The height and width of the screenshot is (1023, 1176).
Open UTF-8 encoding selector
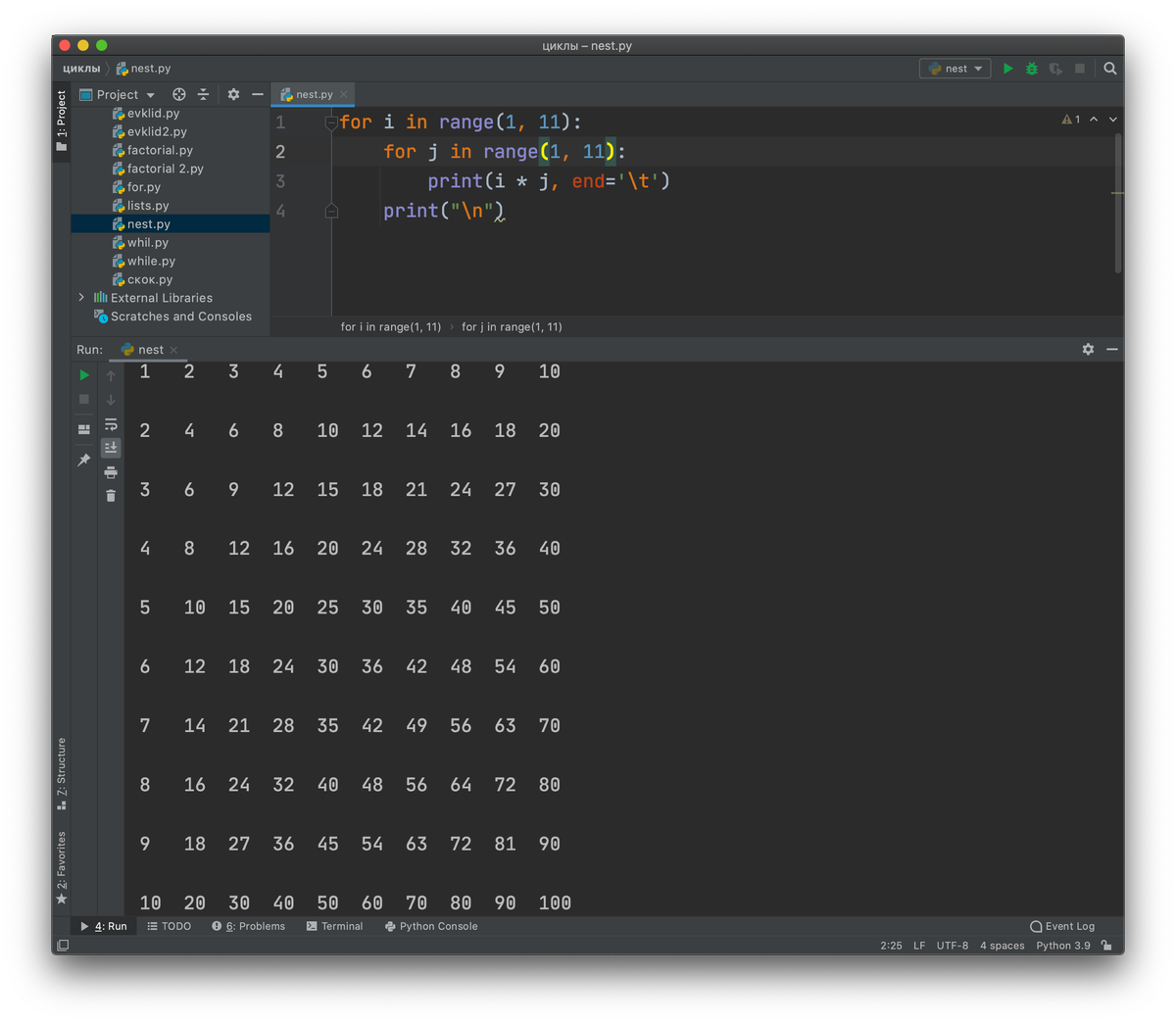(953, 946)
